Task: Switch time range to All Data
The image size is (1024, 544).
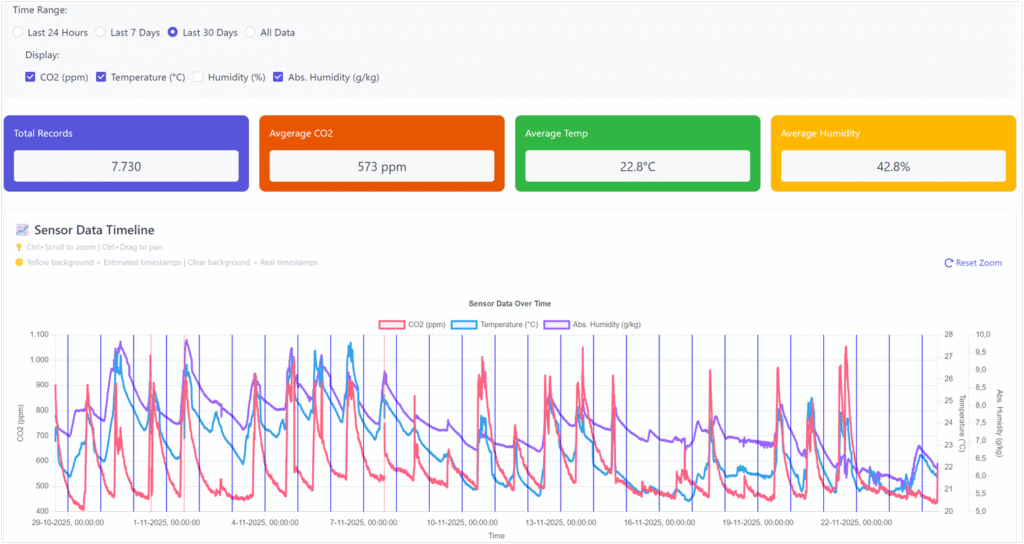Action: click(x=250, y=32)
